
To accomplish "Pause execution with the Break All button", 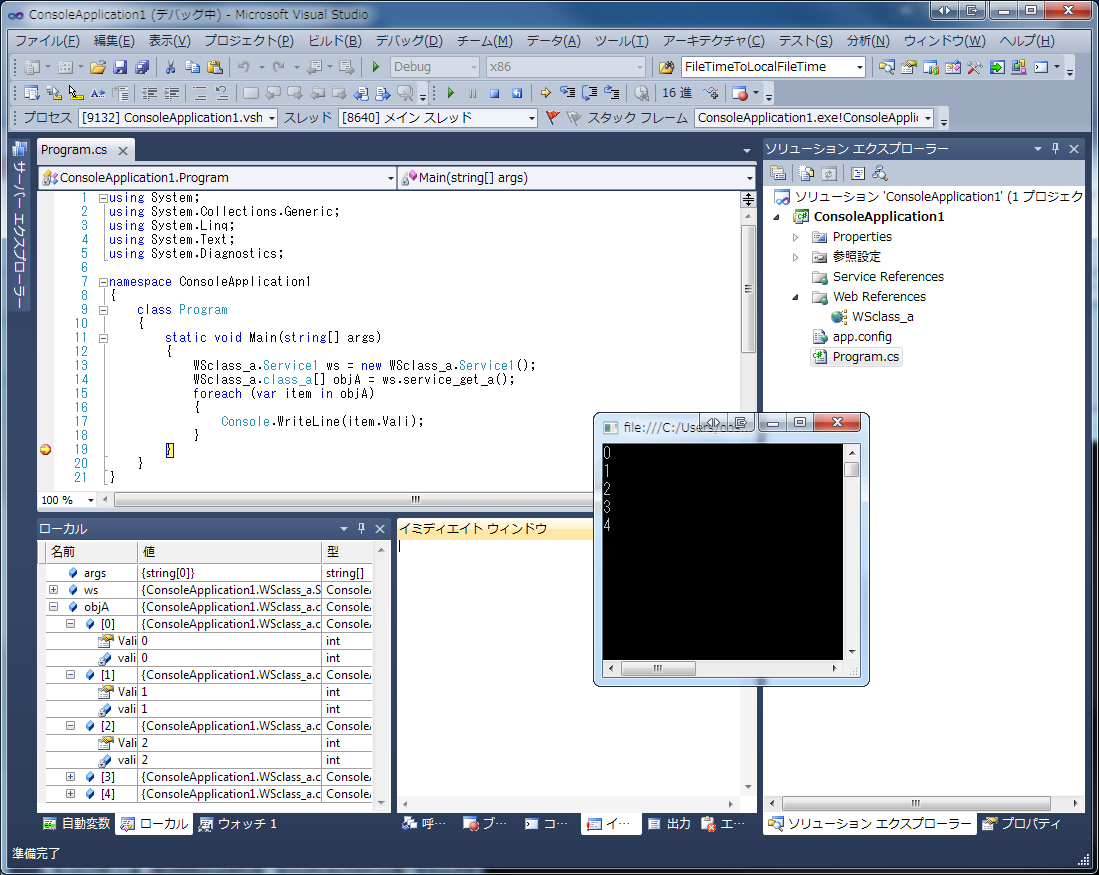I will pos(472,93).
